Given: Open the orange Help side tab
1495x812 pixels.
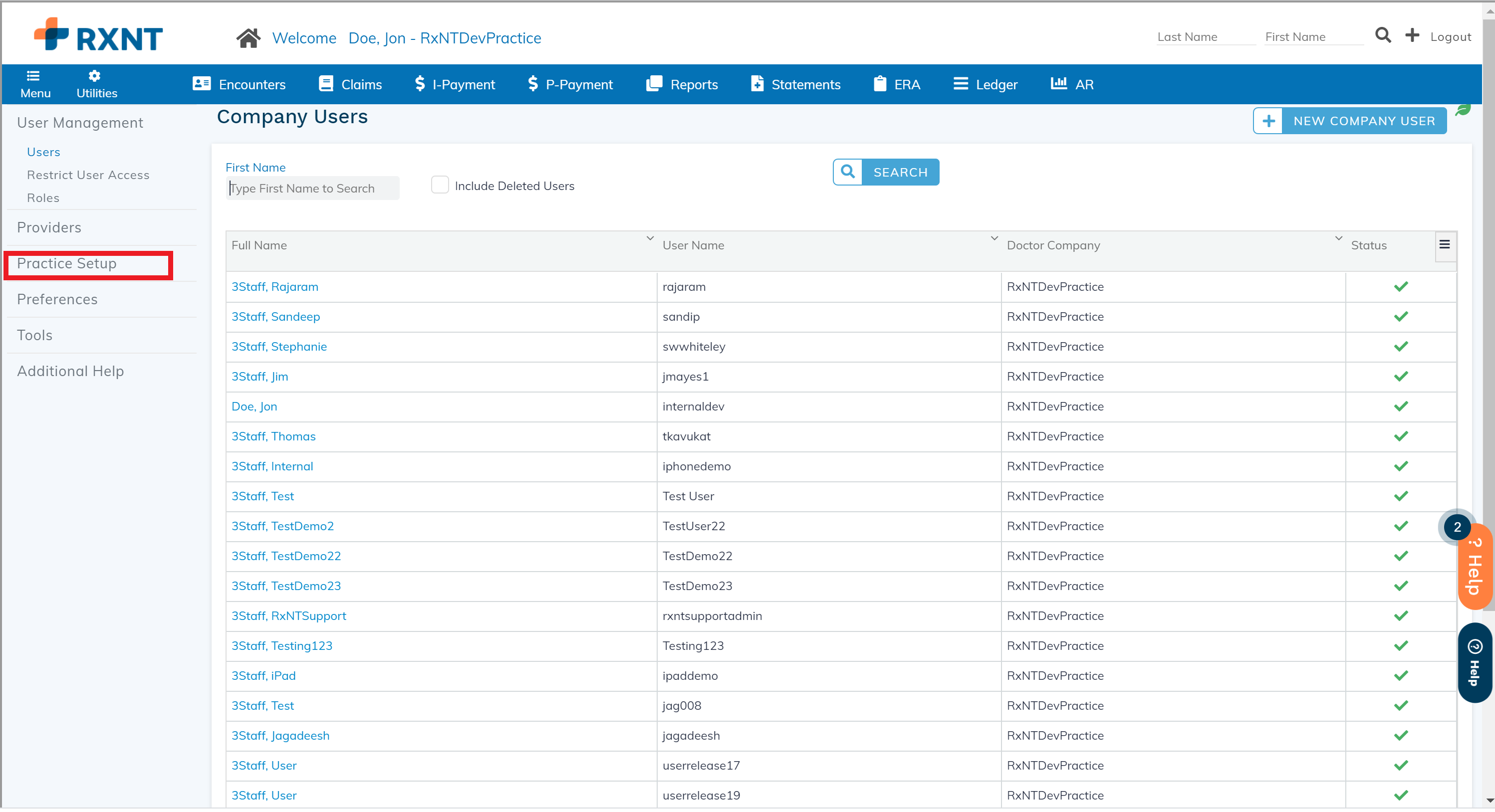Looking at the screenshot, I should [x=1475, y=568].
